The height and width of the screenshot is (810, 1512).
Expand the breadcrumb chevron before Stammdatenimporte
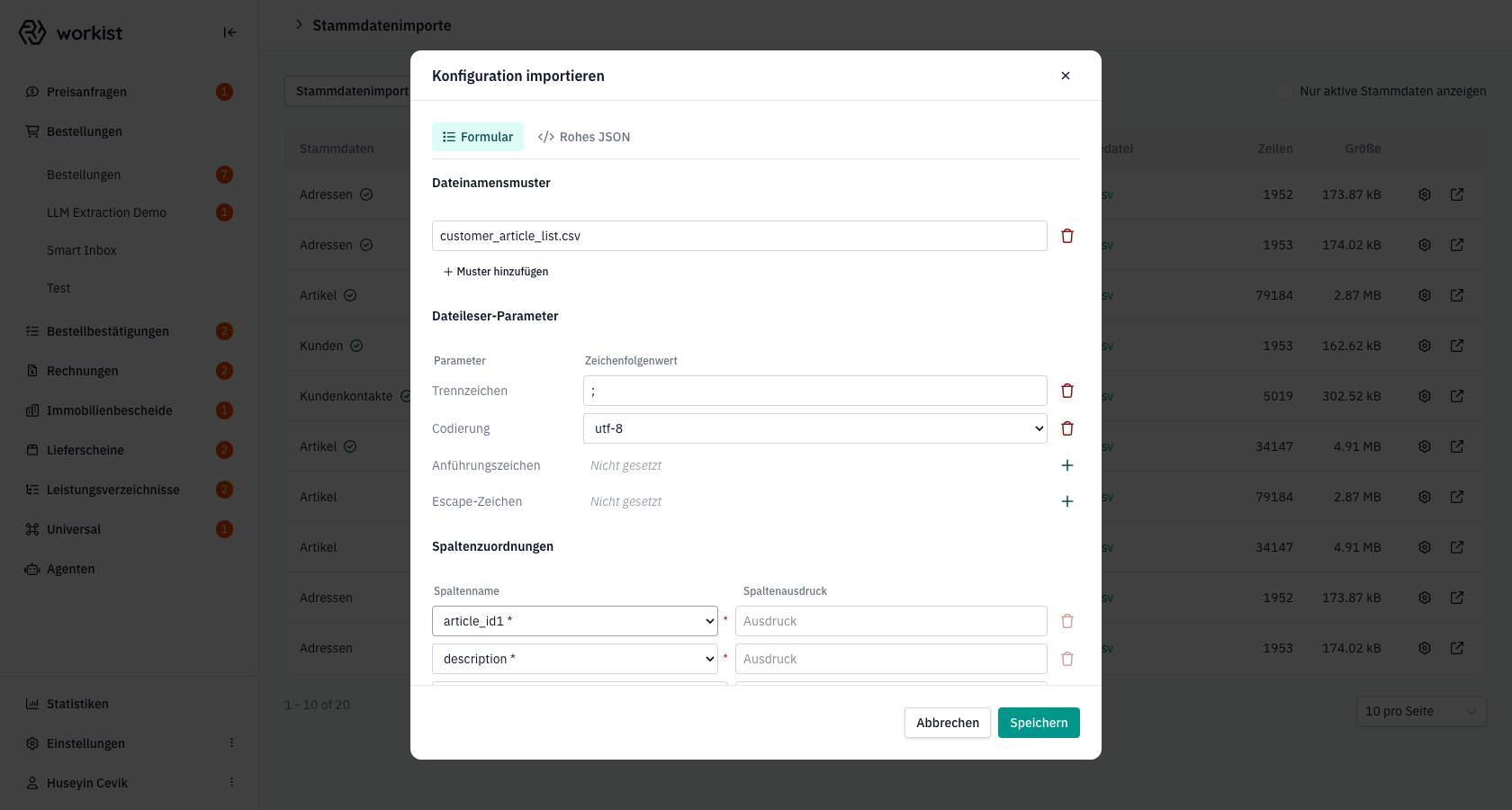(299, 25)
